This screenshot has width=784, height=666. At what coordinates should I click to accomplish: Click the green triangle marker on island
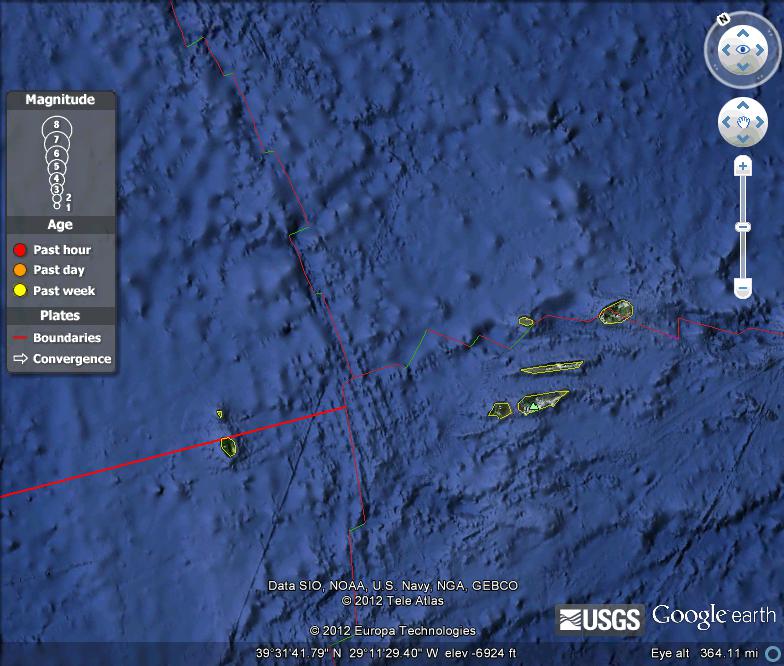(x=534, y=406)
